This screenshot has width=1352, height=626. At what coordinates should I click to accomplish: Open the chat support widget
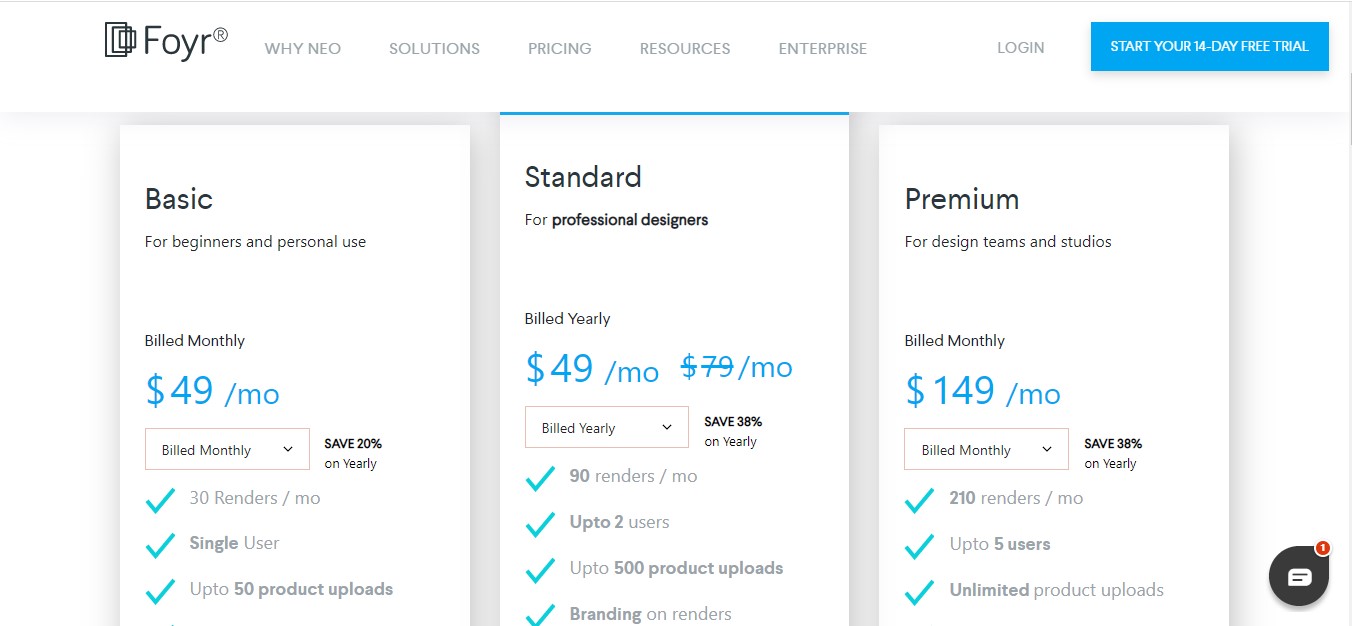[x=1298, y=576]
